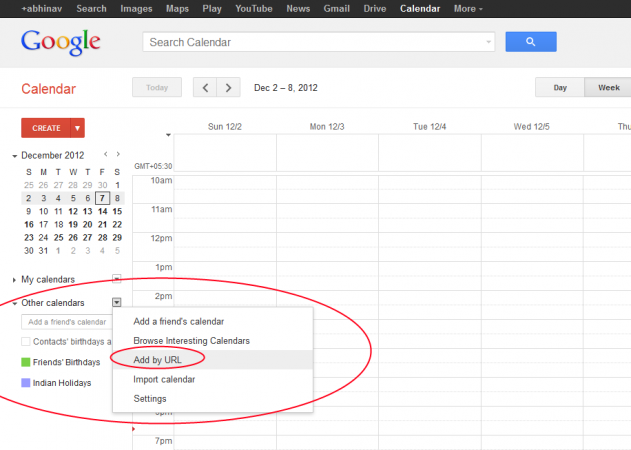Open the Other calendars options menu
The image size is (631, 450).
[x=117, y=302]
